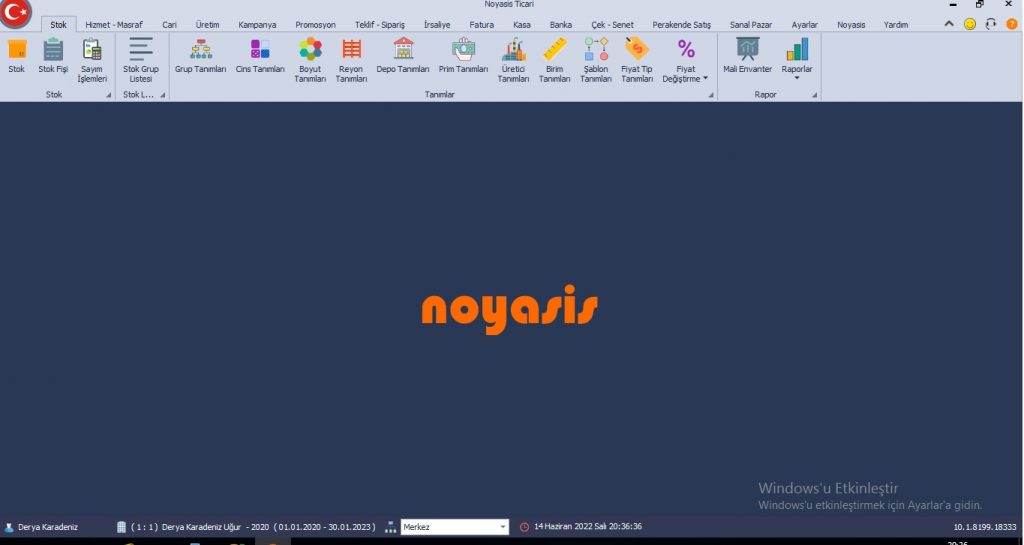Open the Merkez branch combo box

tap(455, 527)
